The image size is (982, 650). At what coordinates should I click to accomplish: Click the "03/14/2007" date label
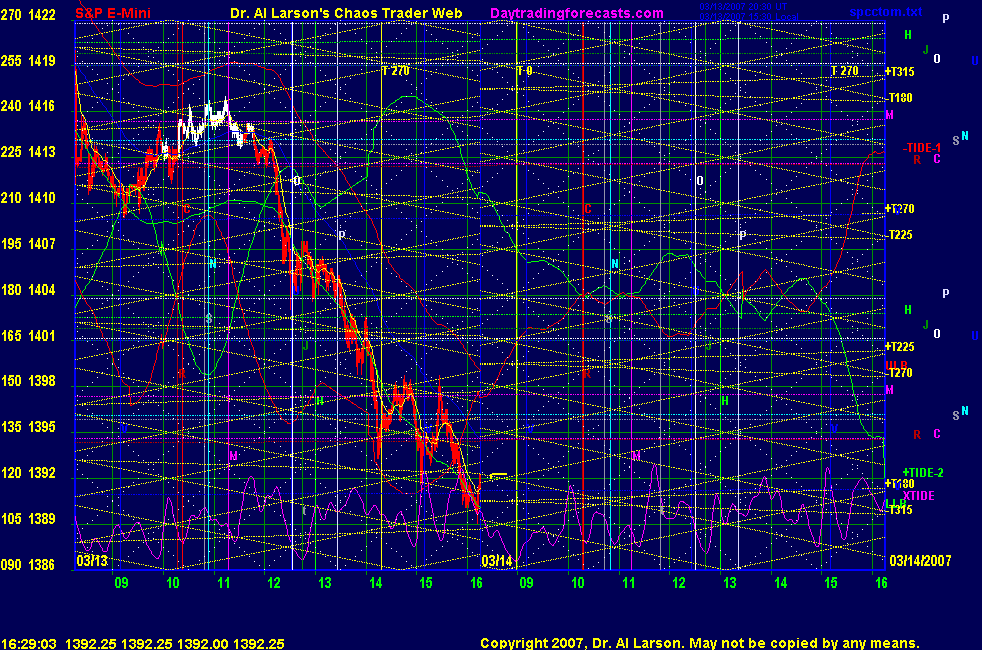920,560
